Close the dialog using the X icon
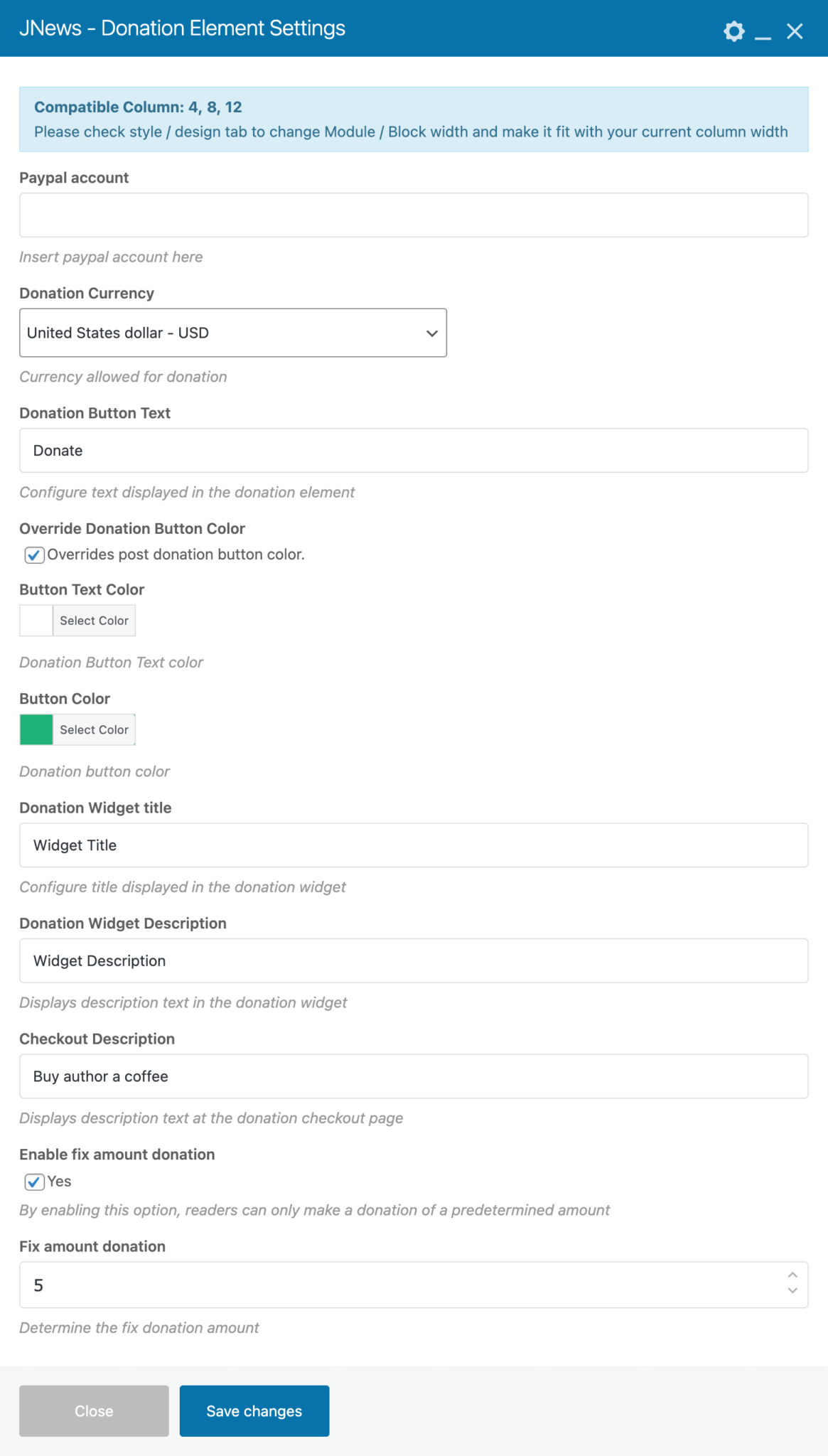The width and height of the screenshot is (828, 1456). 795,31
